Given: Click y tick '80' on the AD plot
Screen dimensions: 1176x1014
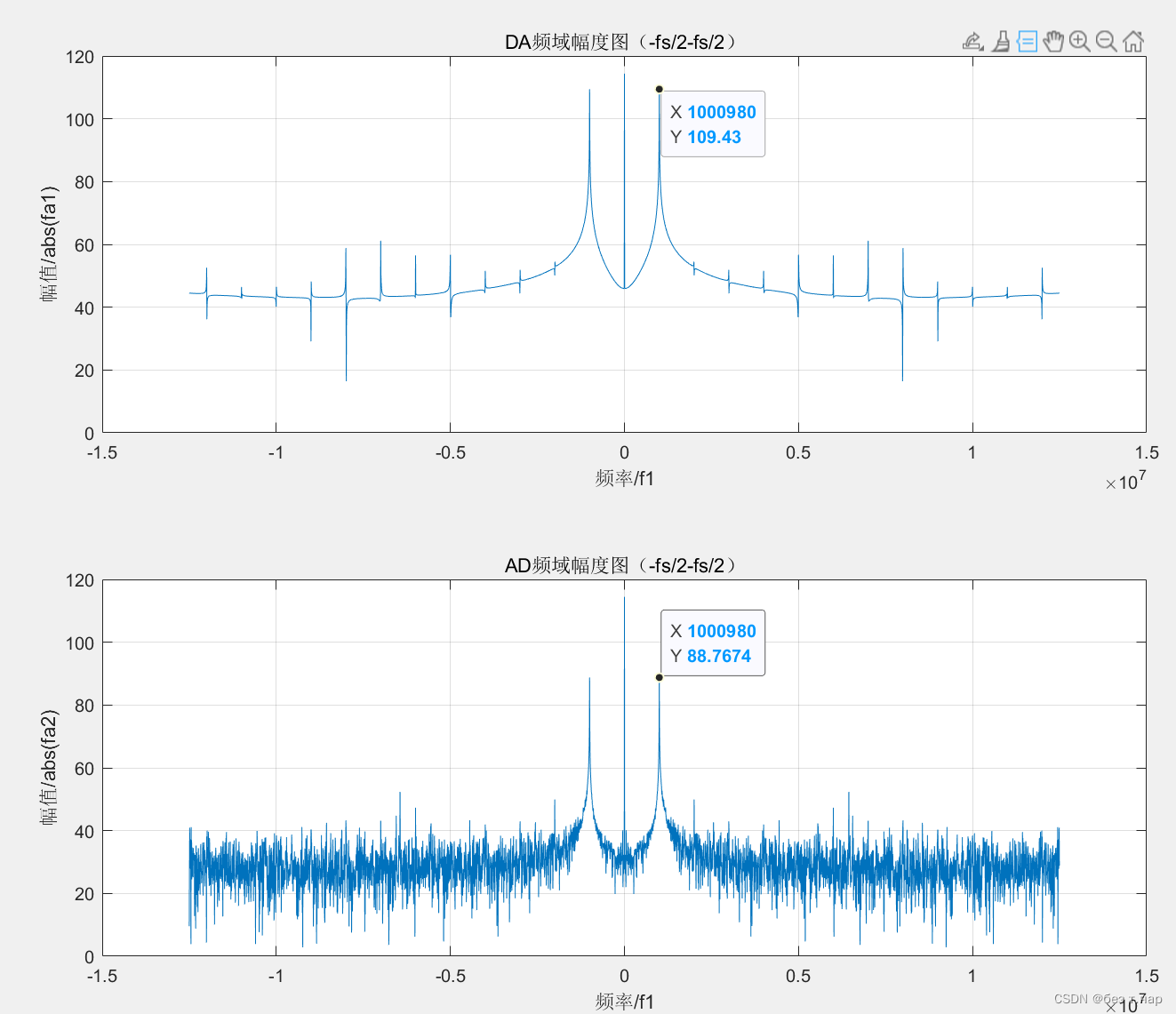Looking at the screenshot, I should pos(84,706).
